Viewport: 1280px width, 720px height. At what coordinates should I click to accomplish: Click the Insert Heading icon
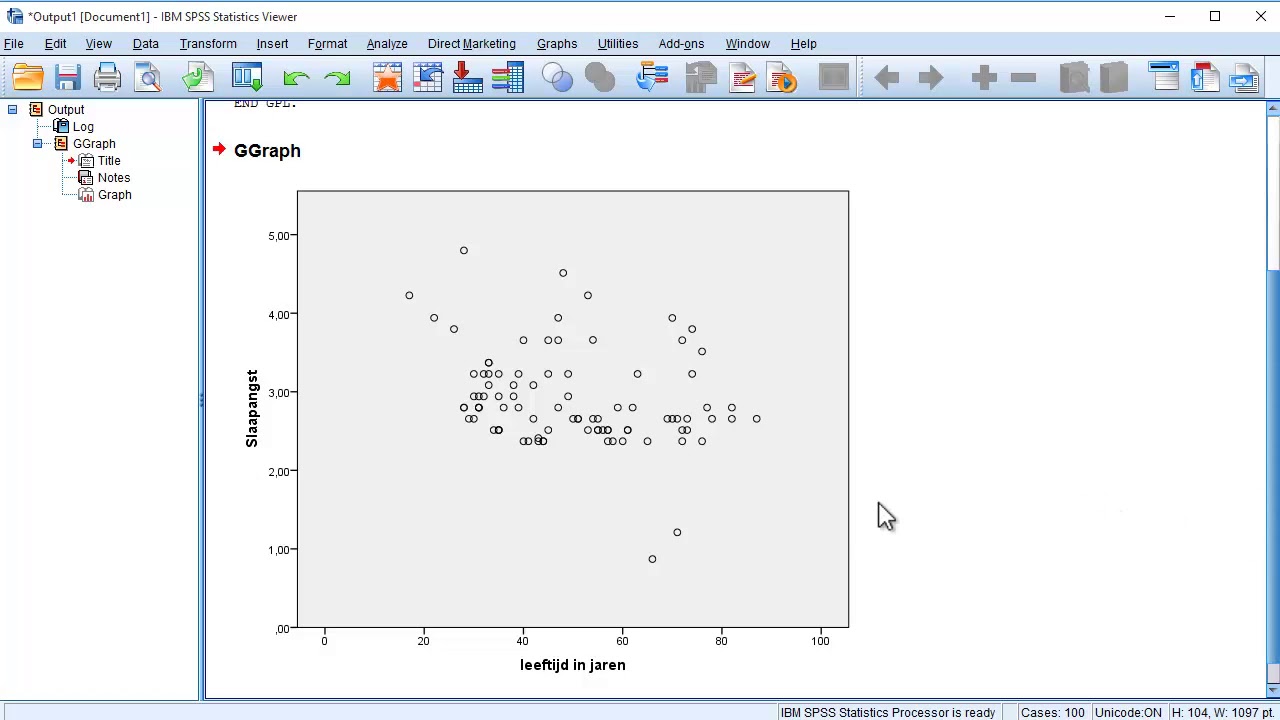point(1164,78)
